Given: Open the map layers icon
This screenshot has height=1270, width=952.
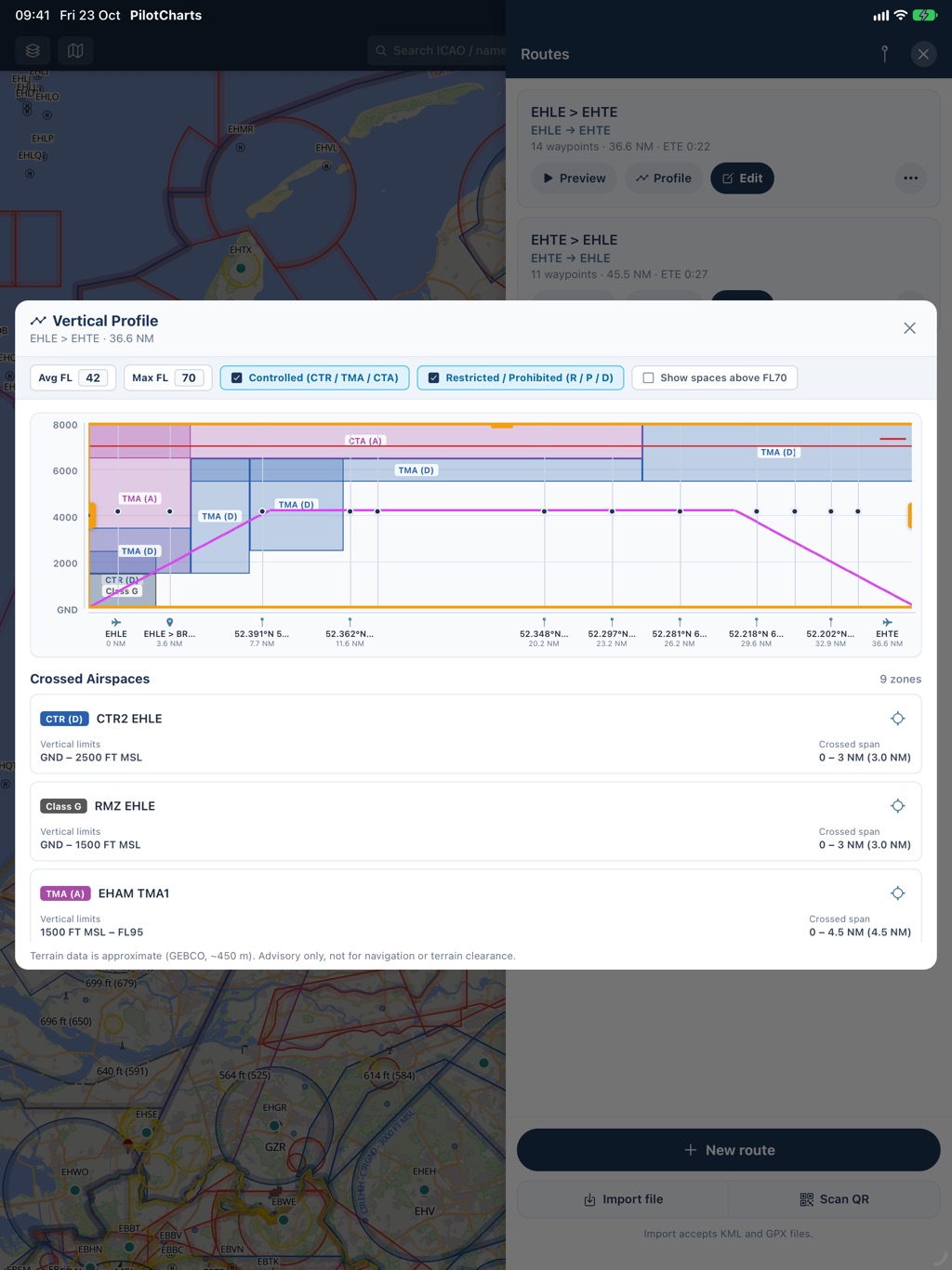Looking at the screenshot, I should click(33, 51).
